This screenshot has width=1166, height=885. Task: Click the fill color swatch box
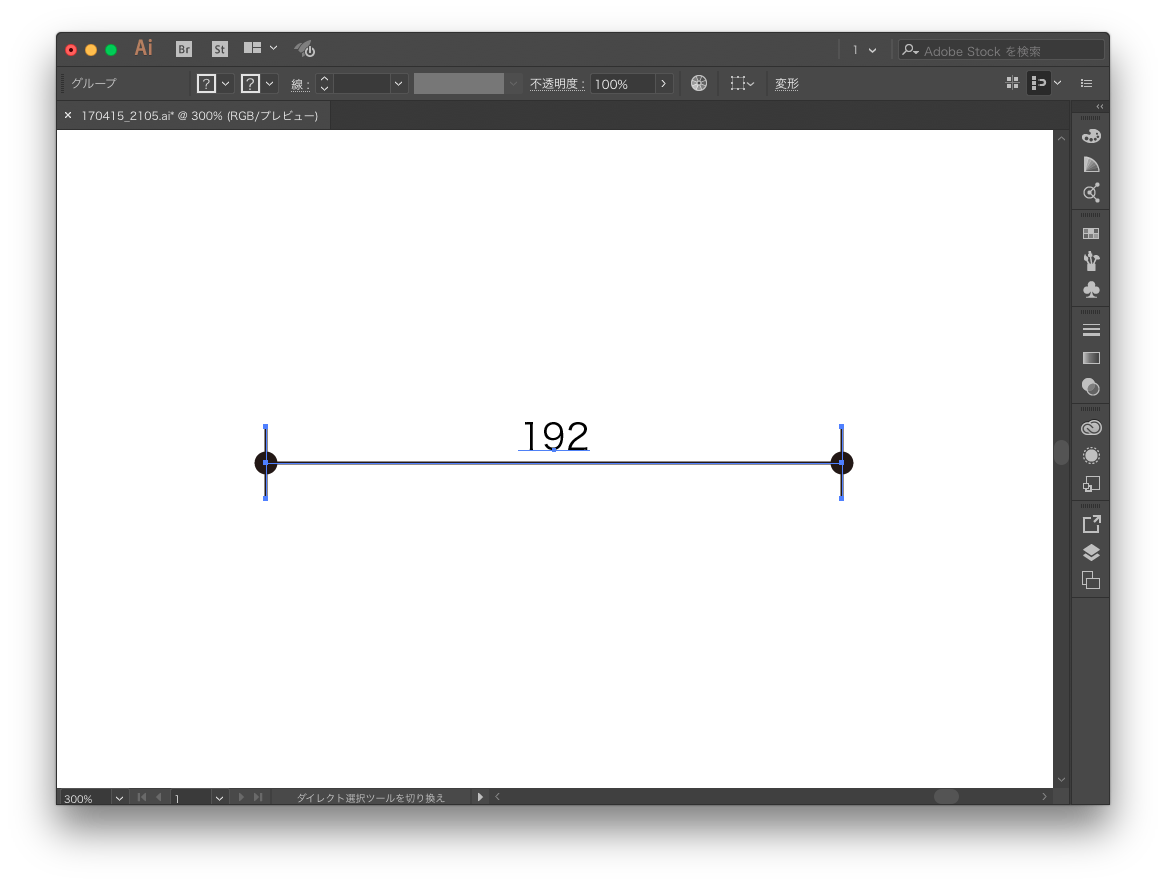[206, 83]
